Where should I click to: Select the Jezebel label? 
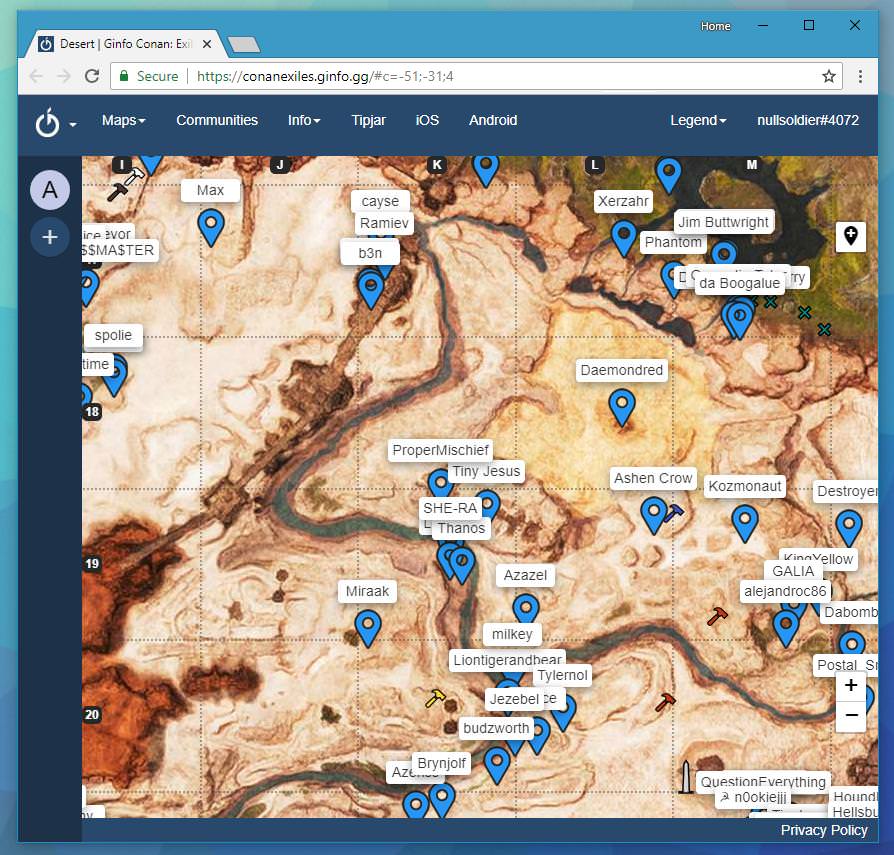[514, 699]
